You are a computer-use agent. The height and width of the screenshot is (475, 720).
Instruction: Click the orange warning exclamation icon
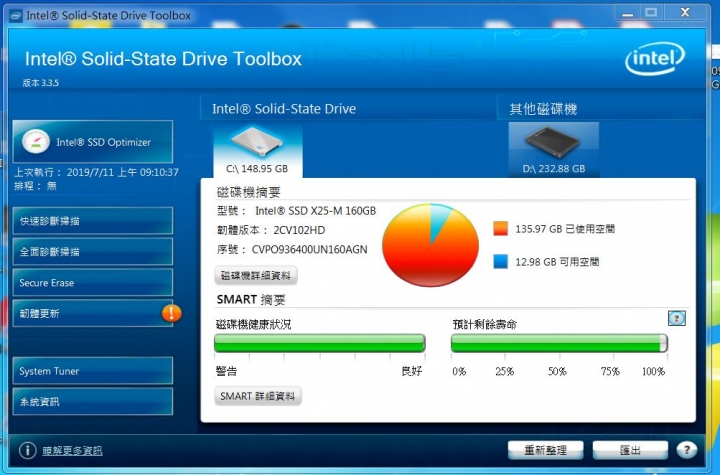172,313
